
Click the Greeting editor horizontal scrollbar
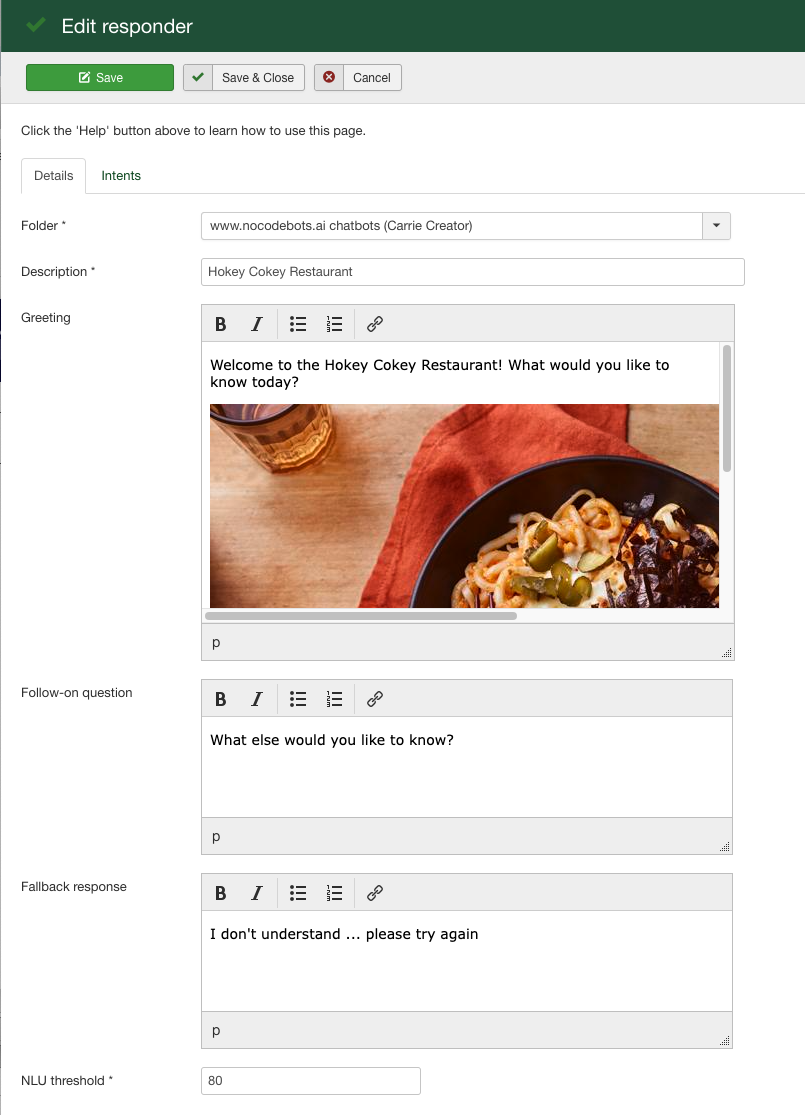coord(360,616)
